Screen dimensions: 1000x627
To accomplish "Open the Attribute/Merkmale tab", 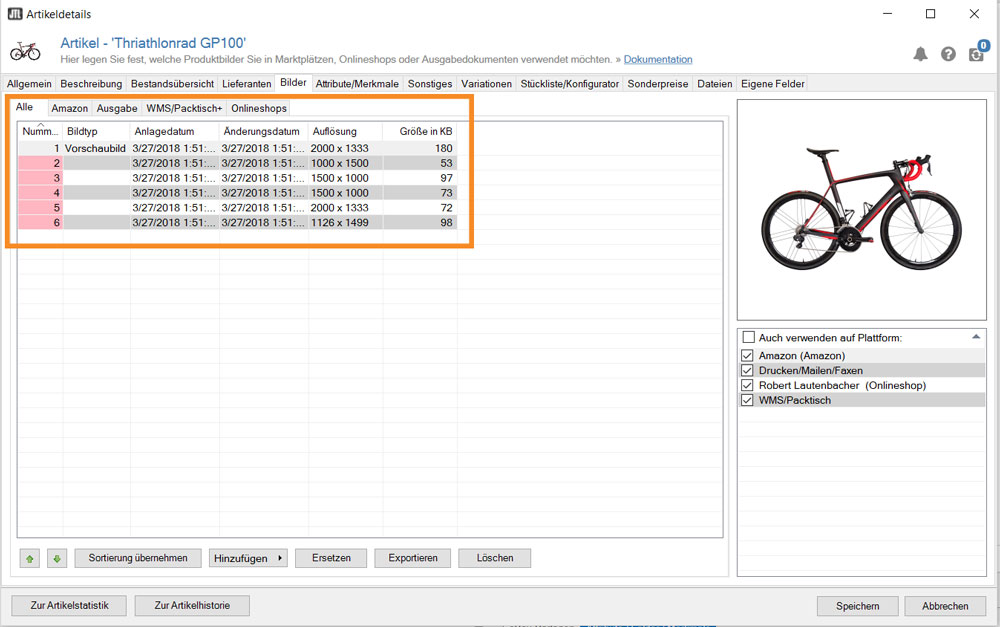I will click(x=357, y=84).
